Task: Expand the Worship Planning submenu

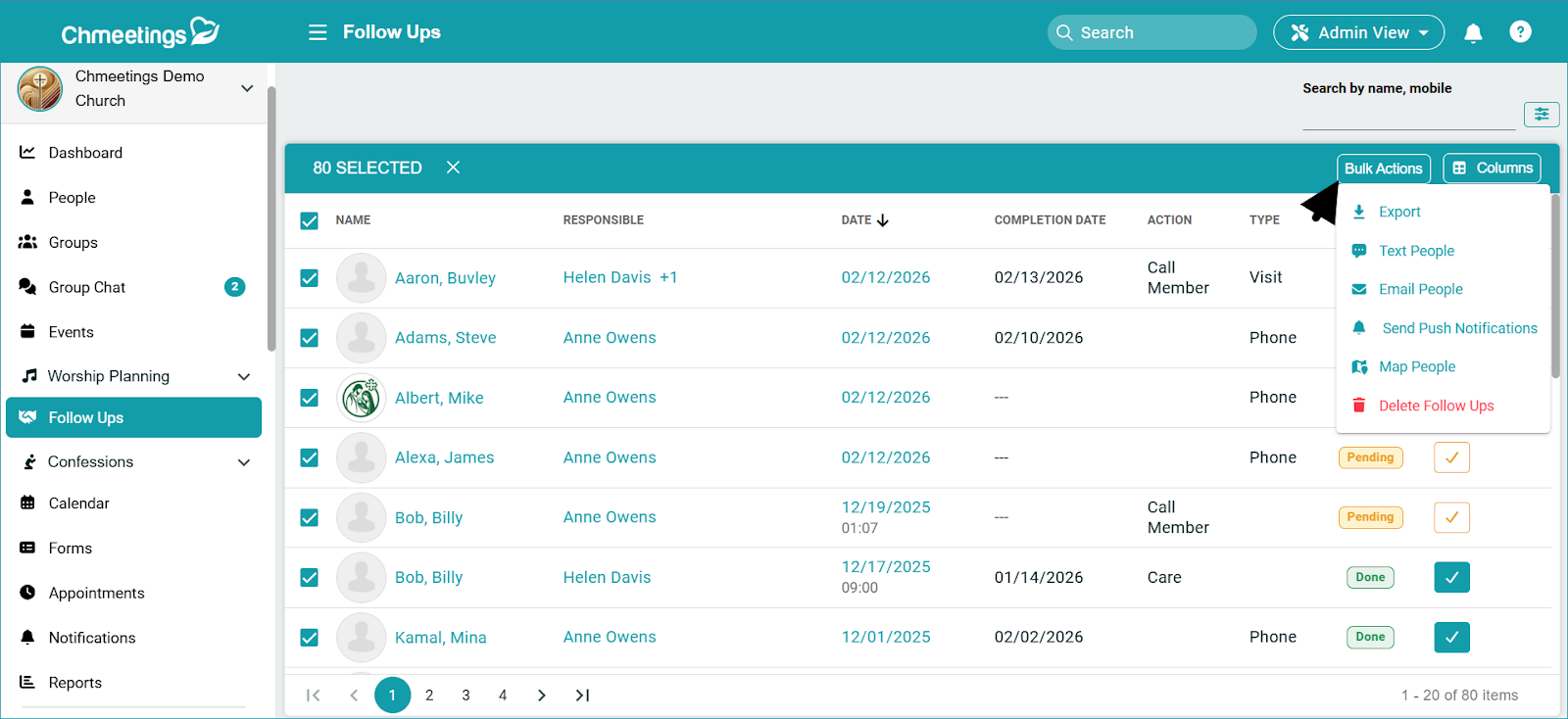Action: pos(244,377)
